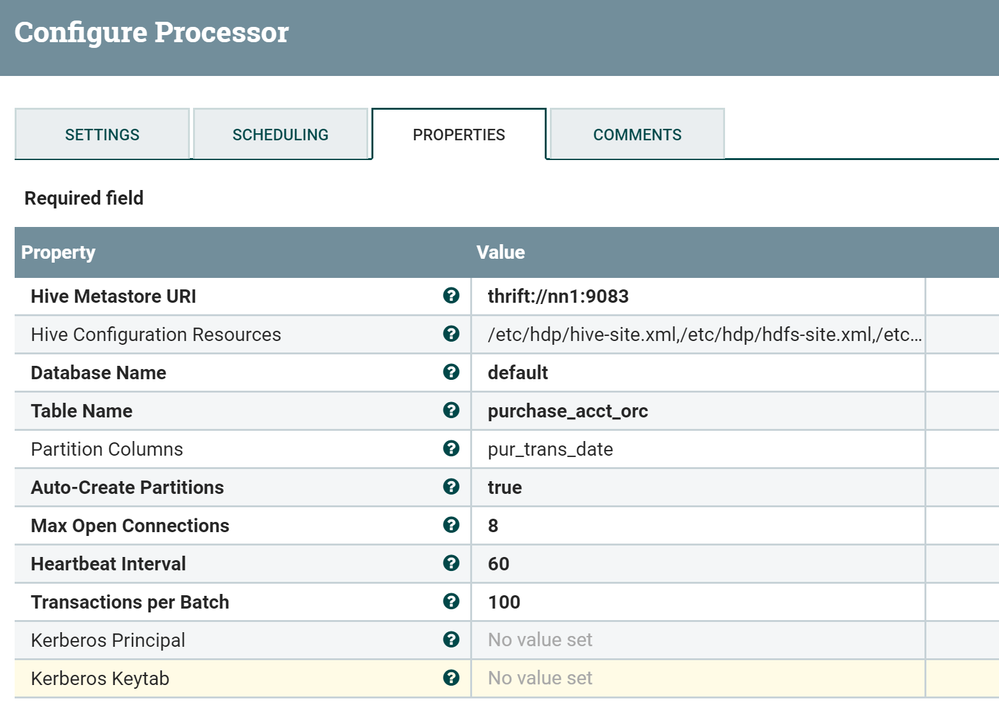
Task: Show help for Database Name property
Action: click(x=451, y=372)
